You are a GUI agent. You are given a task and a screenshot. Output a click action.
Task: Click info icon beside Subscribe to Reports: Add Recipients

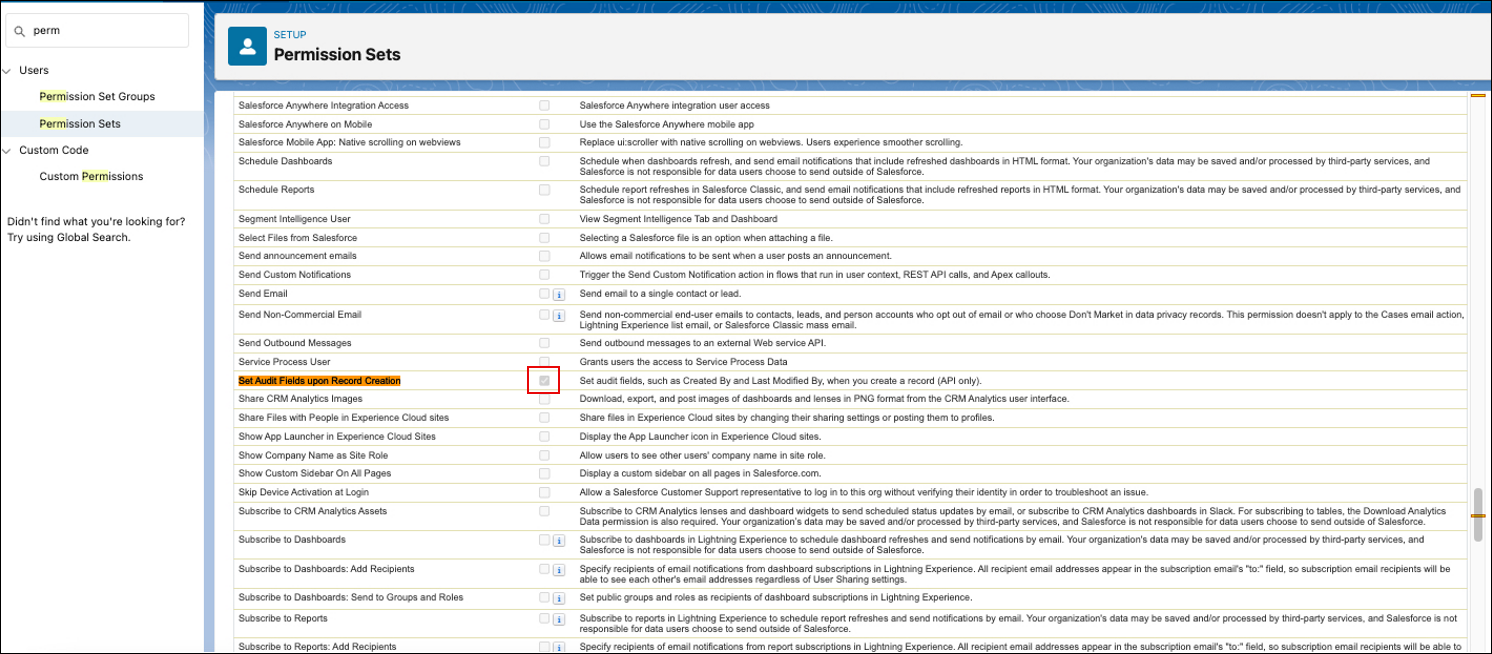(x=558, y=646)
